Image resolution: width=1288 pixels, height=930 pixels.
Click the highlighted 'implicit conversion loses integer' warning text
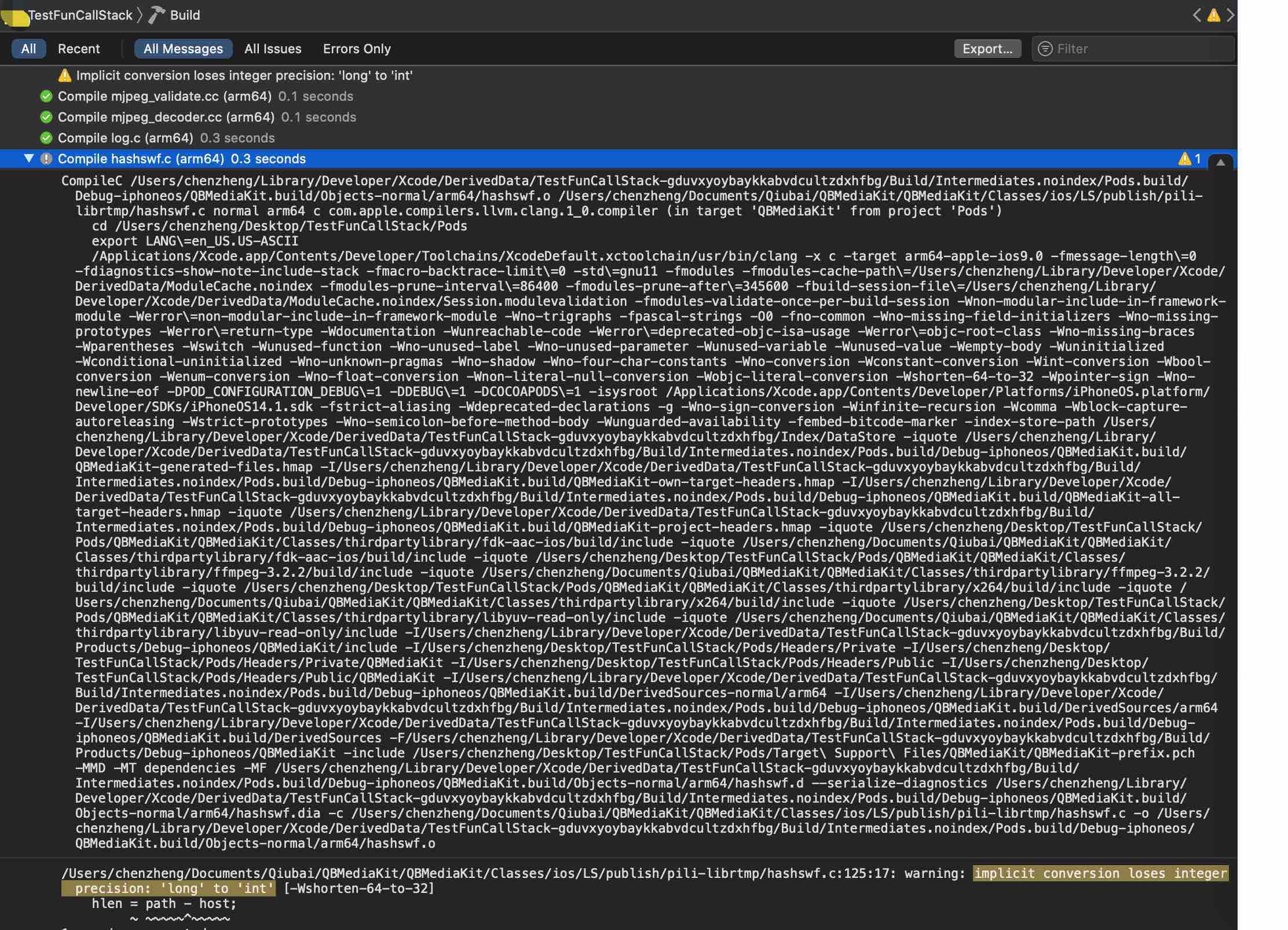coord(1100,873)
